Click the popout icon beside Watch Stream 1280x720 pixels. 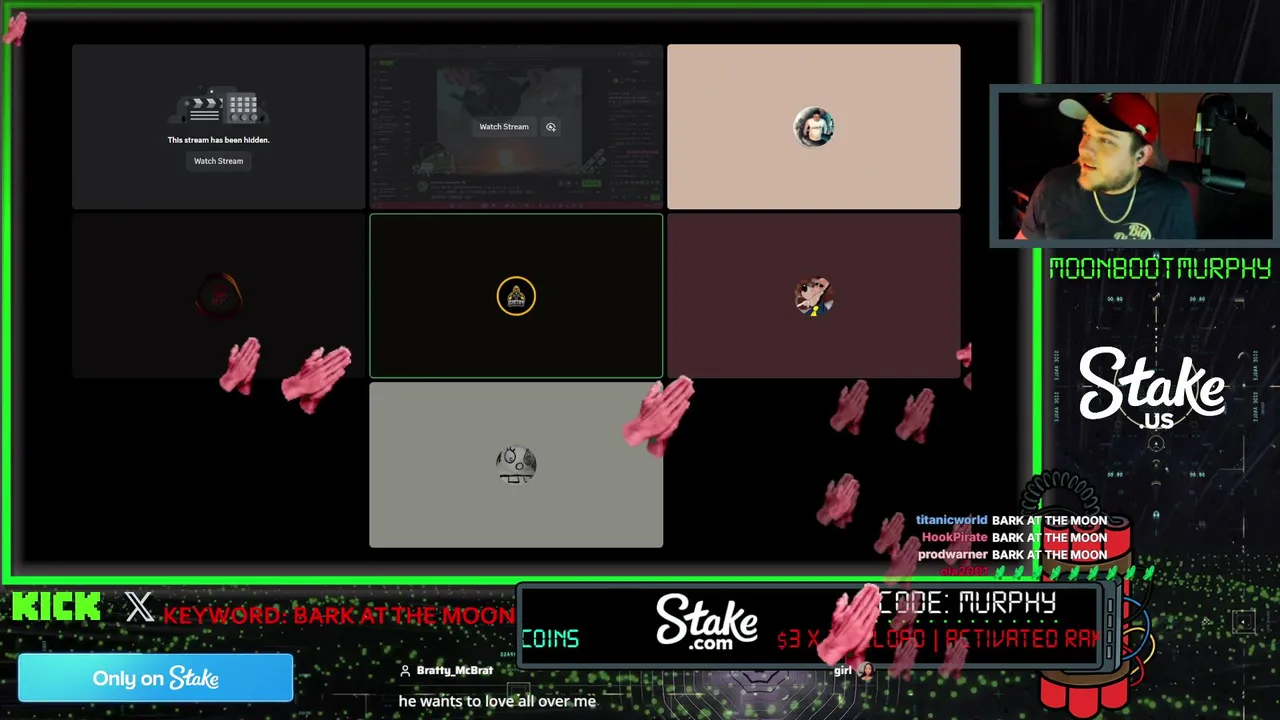551,127
